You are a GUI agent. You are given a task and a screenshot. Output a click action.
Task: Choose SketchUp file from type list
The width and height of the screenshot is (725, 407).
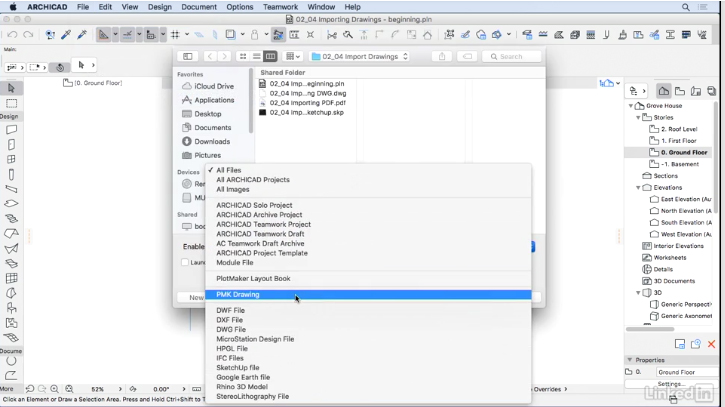369,368
